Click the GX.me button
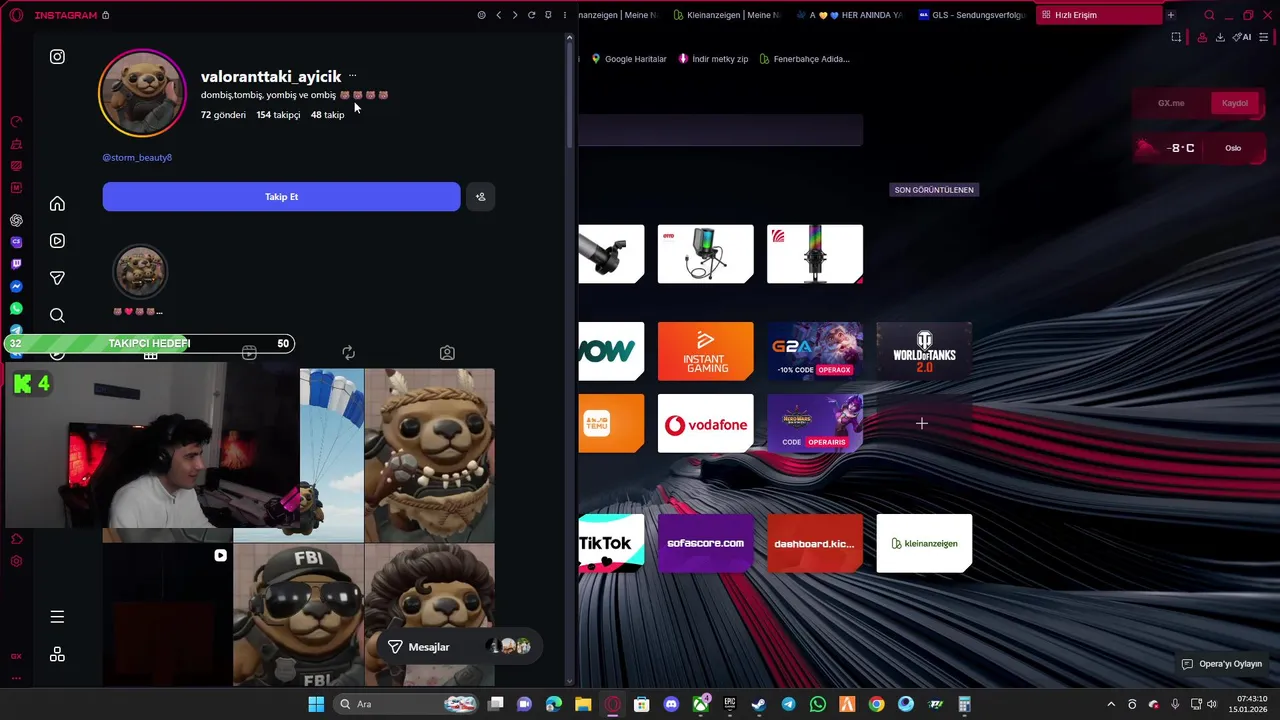 (1171, 103)
